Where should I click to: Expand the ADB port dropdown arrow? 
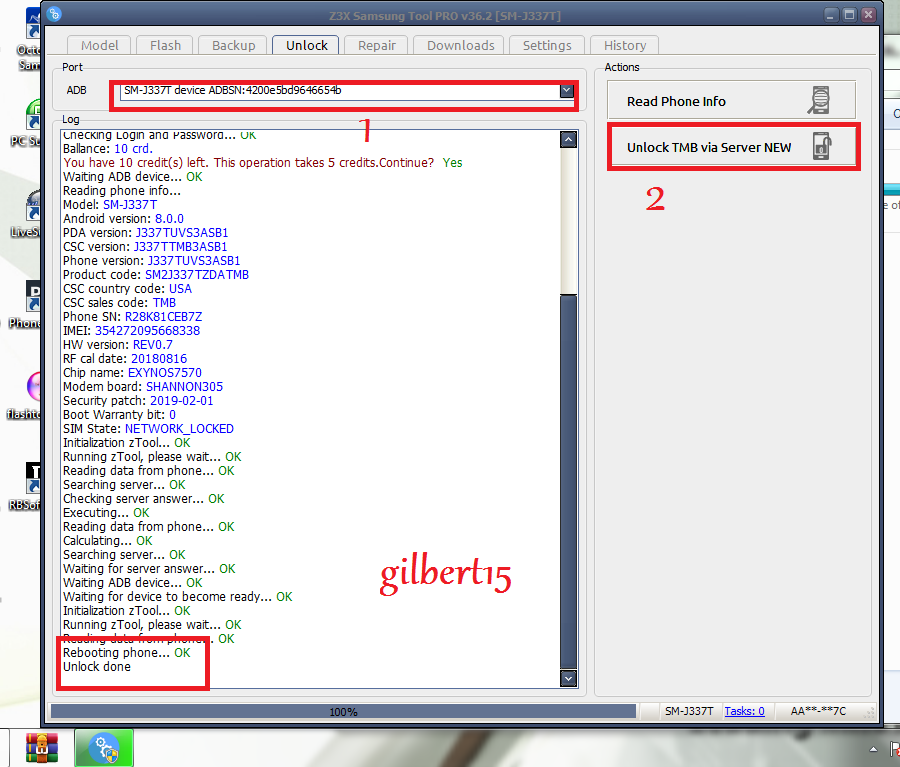pos(567,91)
